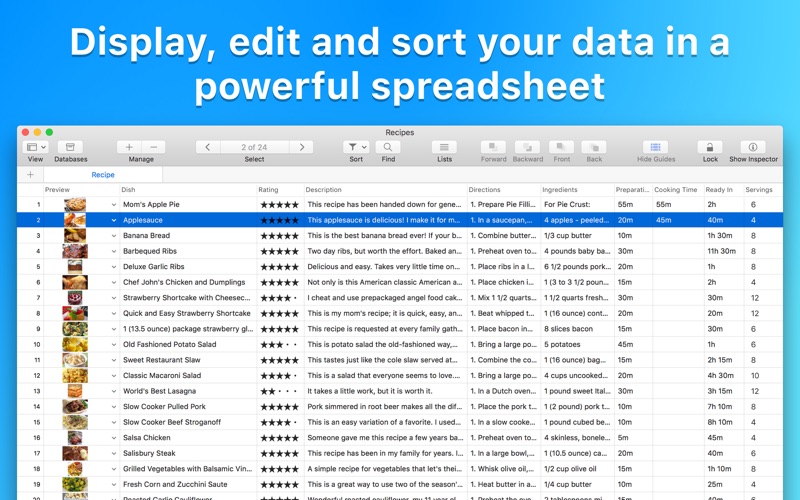
Task: Open Mom's Apple Pie preview thumbnail
Action: pyautogui.click(x=75, y=205)
